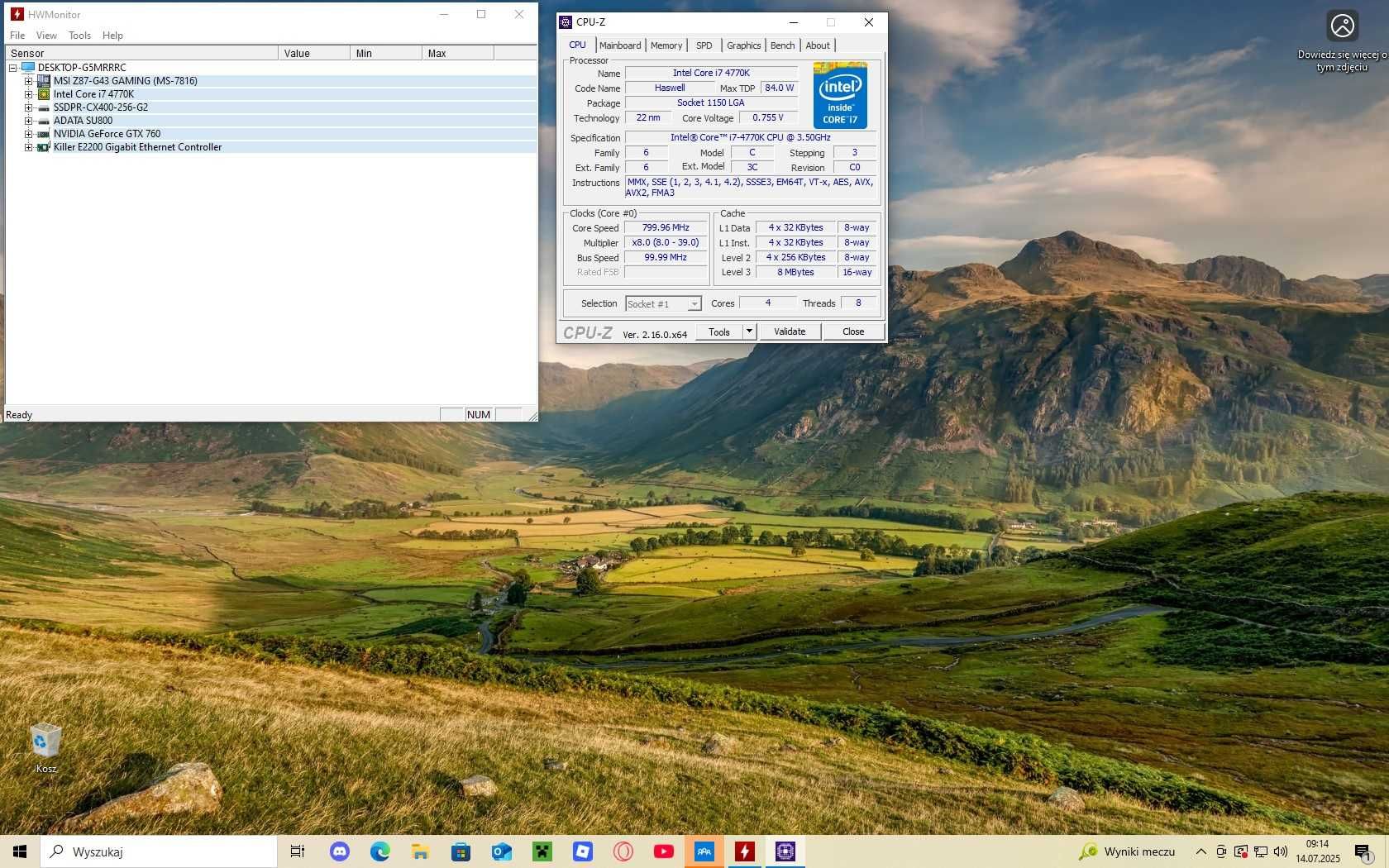Switch to CPU-Z Memory tab
Viewport: 1389px width, 868px height.
(x=666, y=45)
